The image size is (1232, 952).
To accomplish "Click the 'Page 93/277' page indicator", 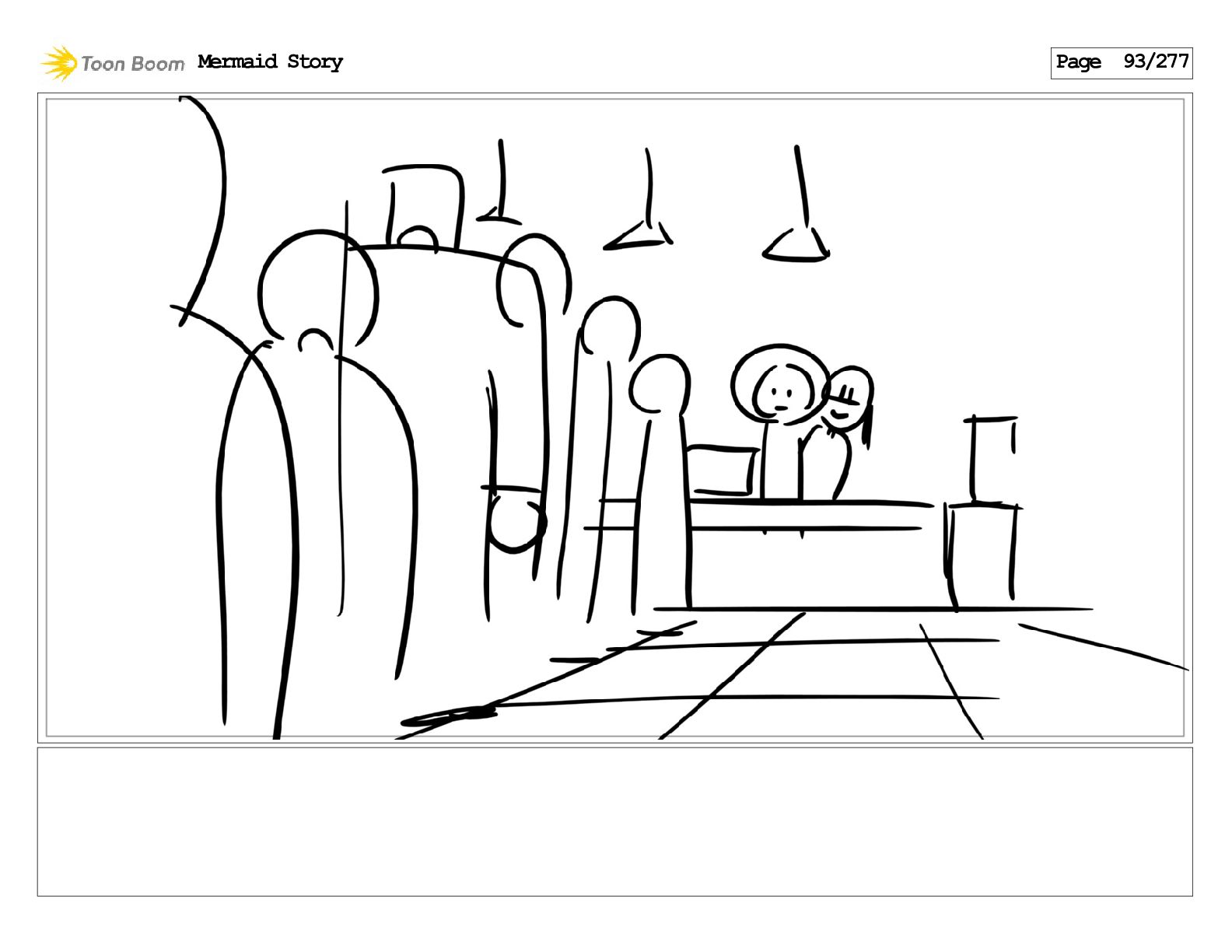I will point(1121,62).
